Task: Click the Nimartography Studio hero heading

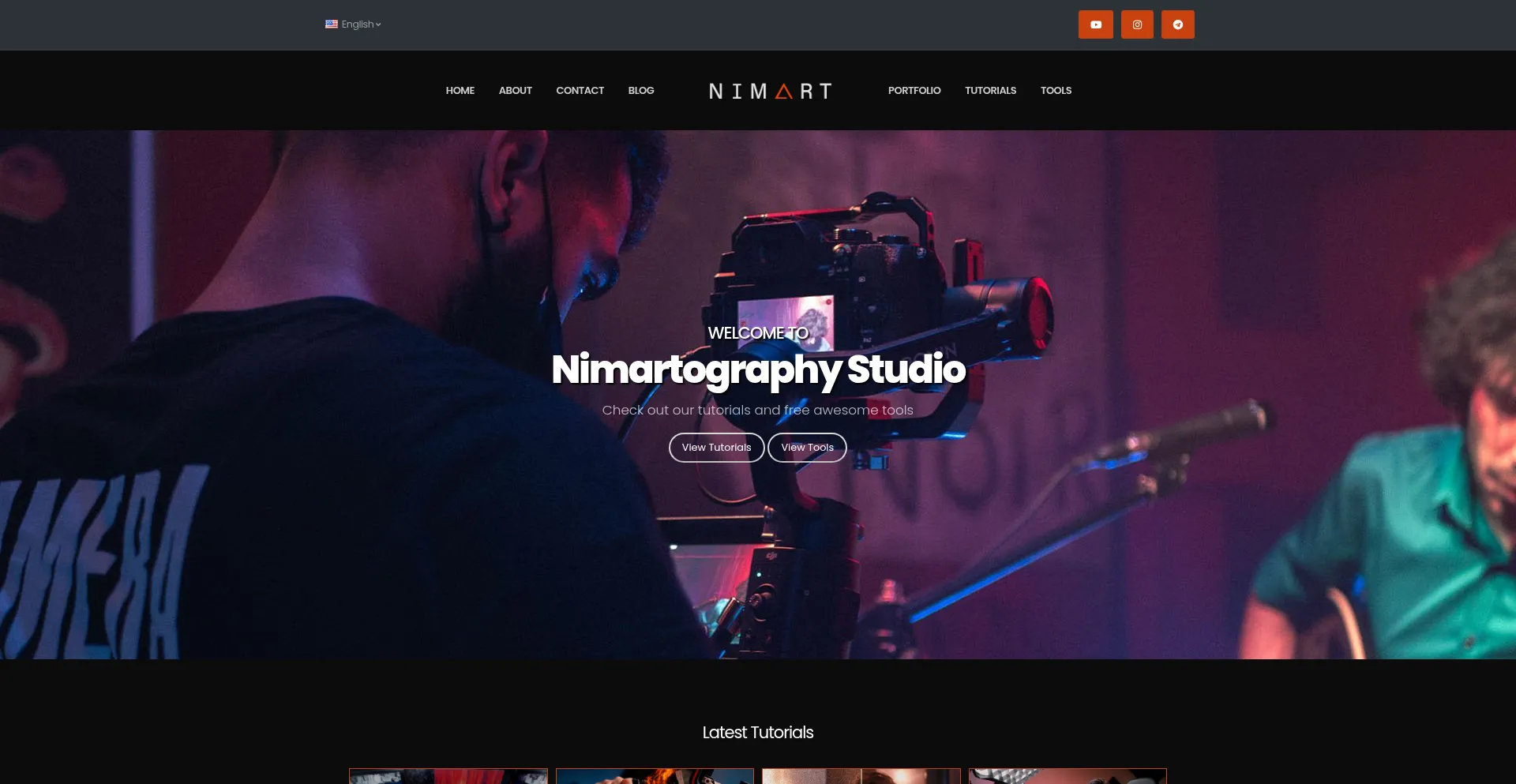Action: [x=758, y=369]
